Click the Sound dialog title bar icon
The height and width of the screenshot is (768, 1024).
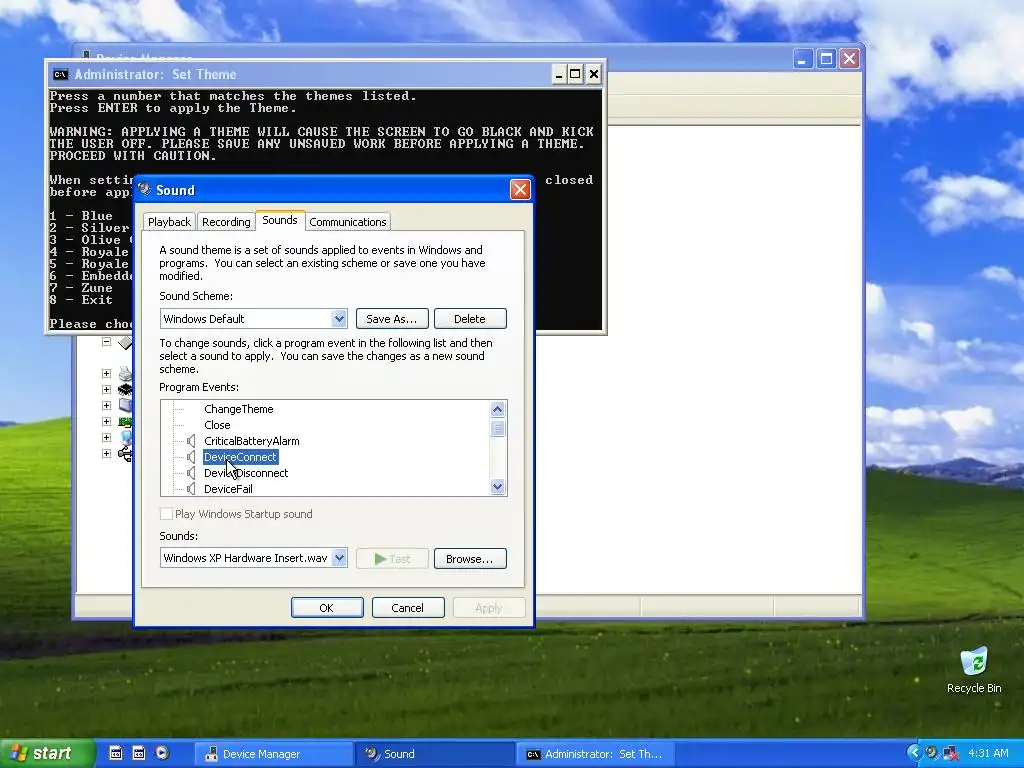click(x=144, y=189)
